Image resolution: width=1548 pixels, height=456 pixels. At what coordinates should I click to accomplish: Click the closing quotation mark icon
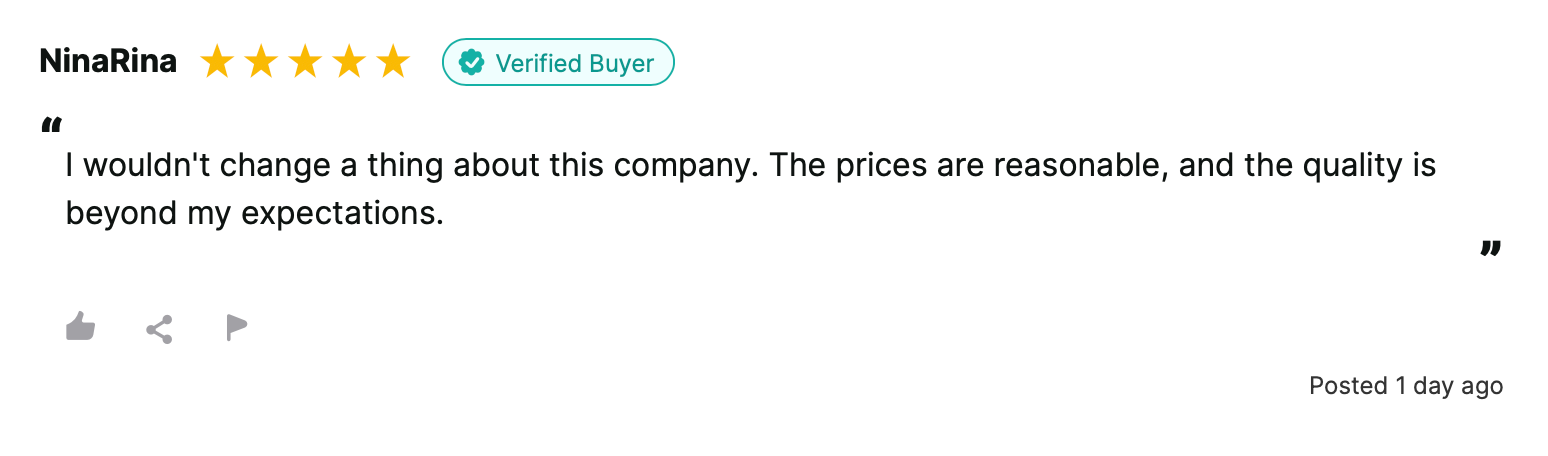point(1491,248)
